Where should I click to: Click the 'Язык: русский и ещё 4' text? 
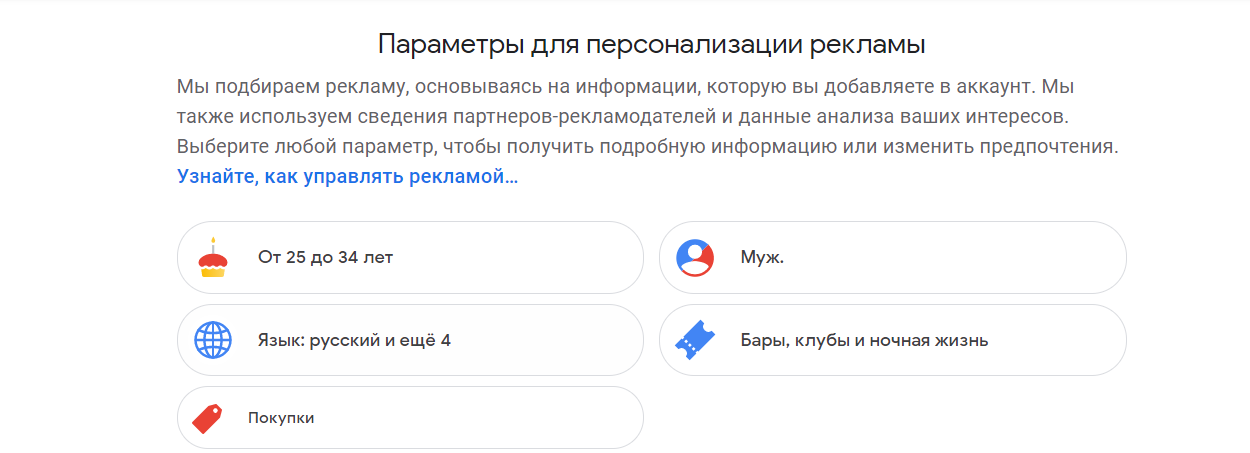click(354, 341)
